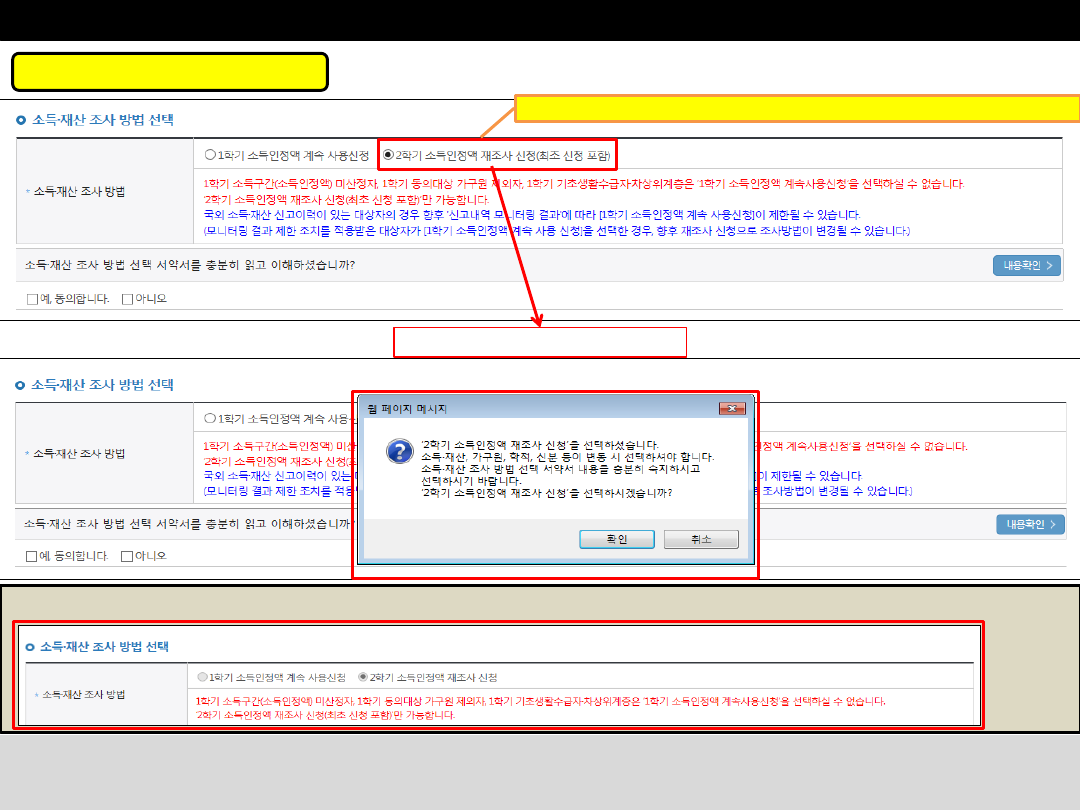Select bottom panel 1학기 소득인정액 계속 사용신청 radio
Viewport: 1080px width, 810px height.
(x=203, y=677)
